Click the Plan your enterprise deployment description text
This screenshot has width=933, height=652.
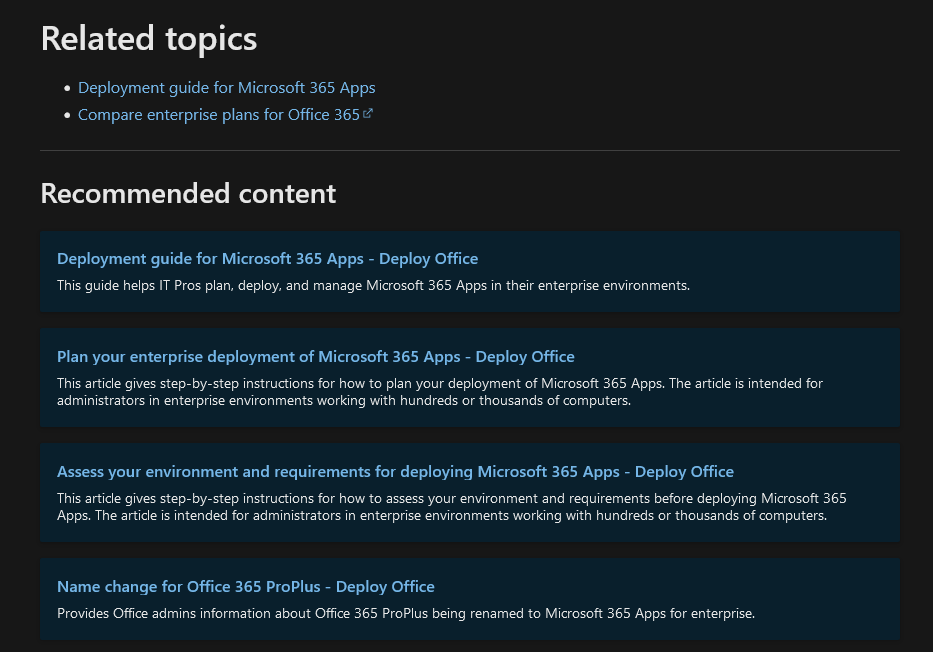440,391
